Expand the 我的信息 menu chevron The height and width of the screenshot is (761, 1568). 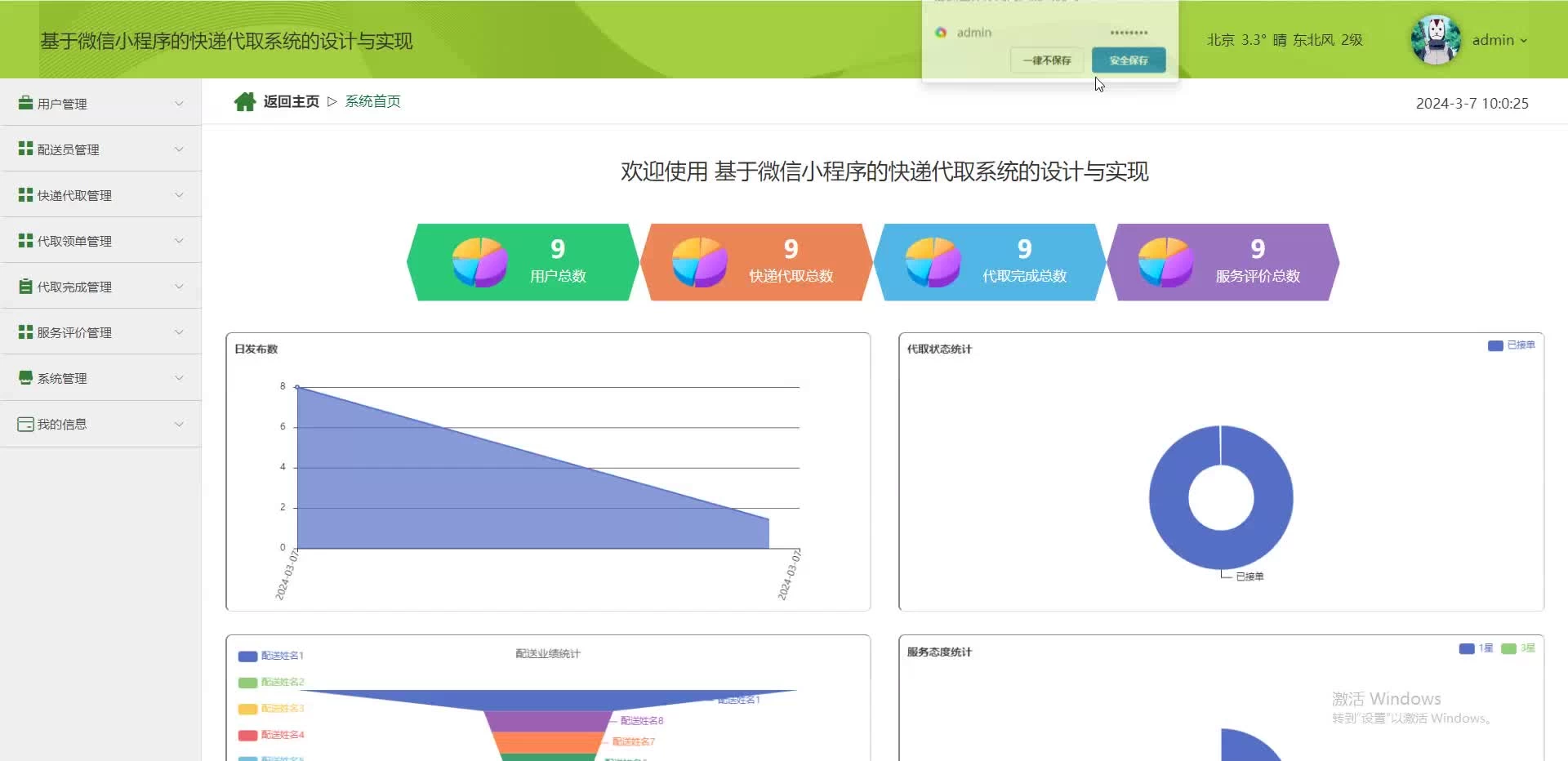[179, 424]
